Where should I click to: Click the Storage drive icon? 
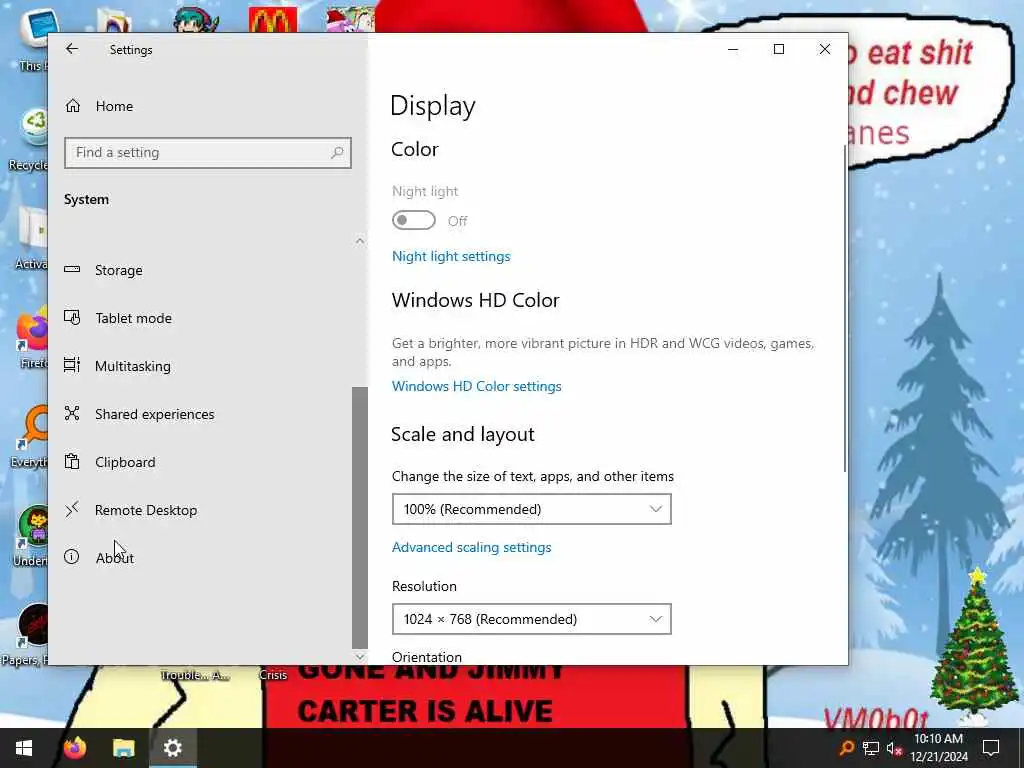[x=72, y=269]
